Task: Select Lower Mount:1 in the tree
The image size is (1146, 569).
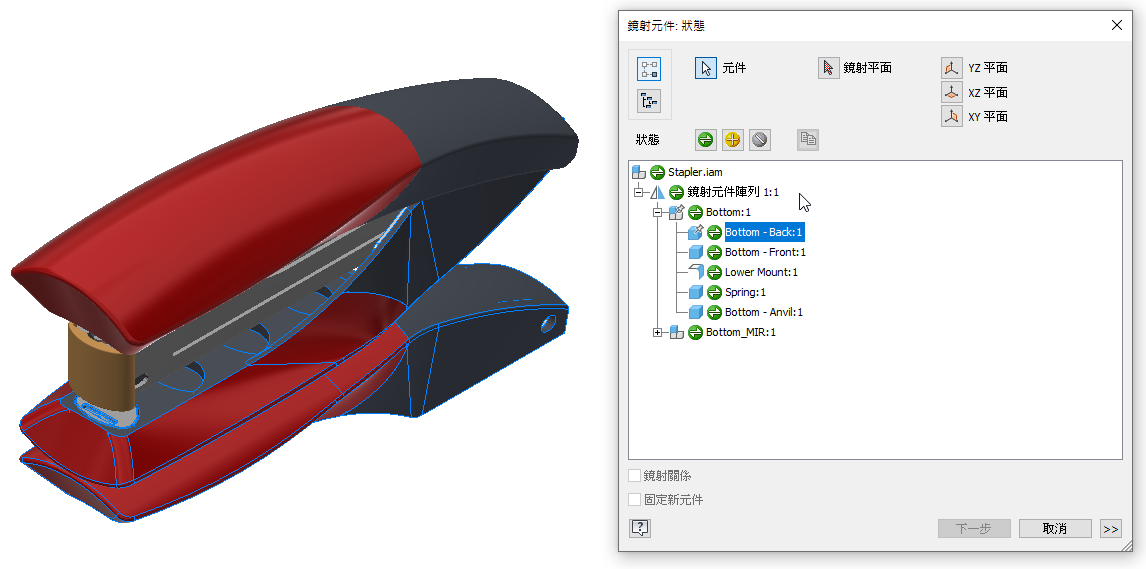Action: click(762, 272)
